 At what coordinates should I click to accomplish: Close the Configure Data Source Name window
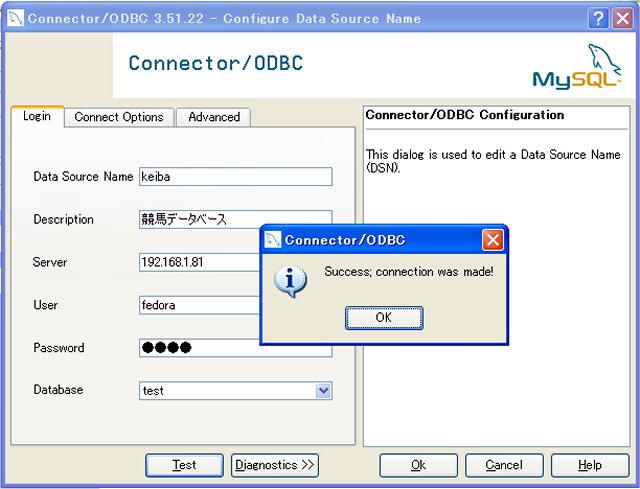623,18
